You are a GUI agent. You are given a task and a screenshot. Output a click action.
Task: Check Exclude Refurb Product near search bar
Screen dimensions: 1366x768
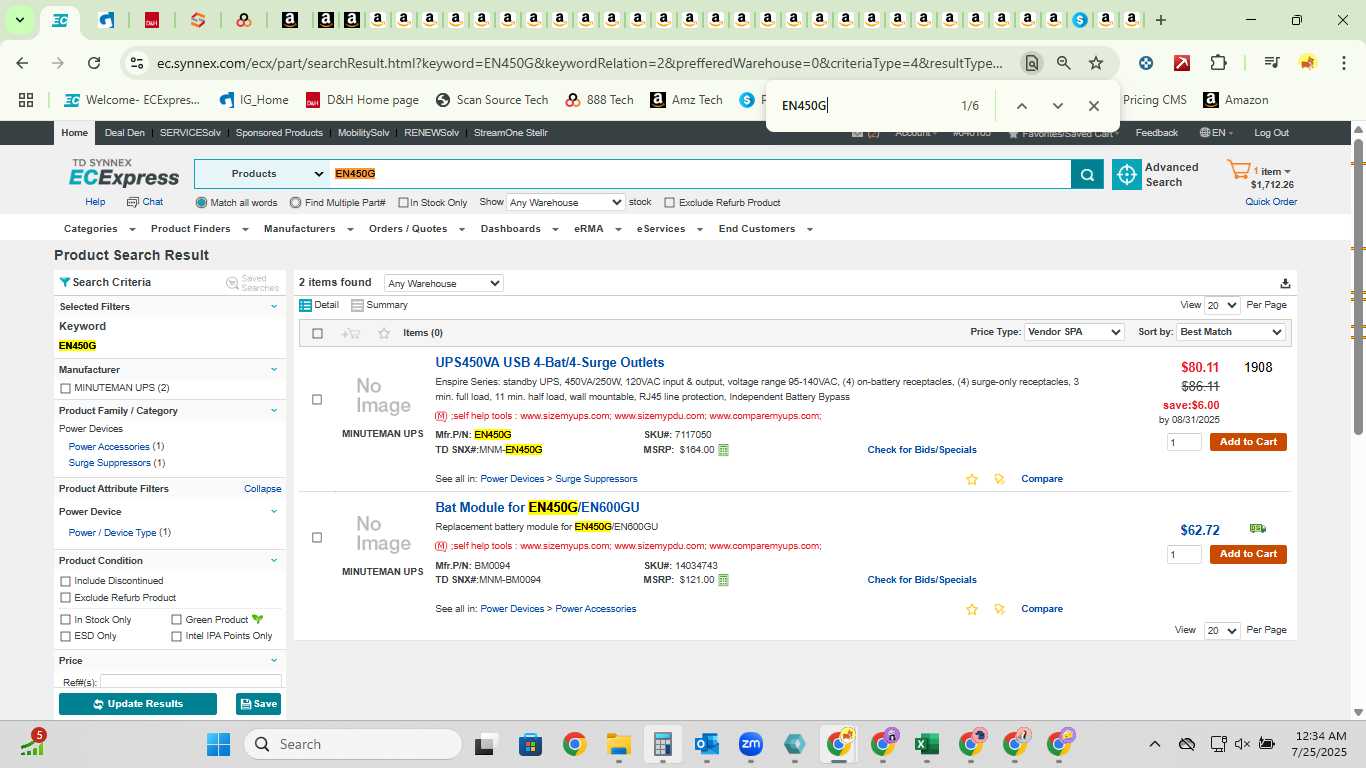[670, 203]
